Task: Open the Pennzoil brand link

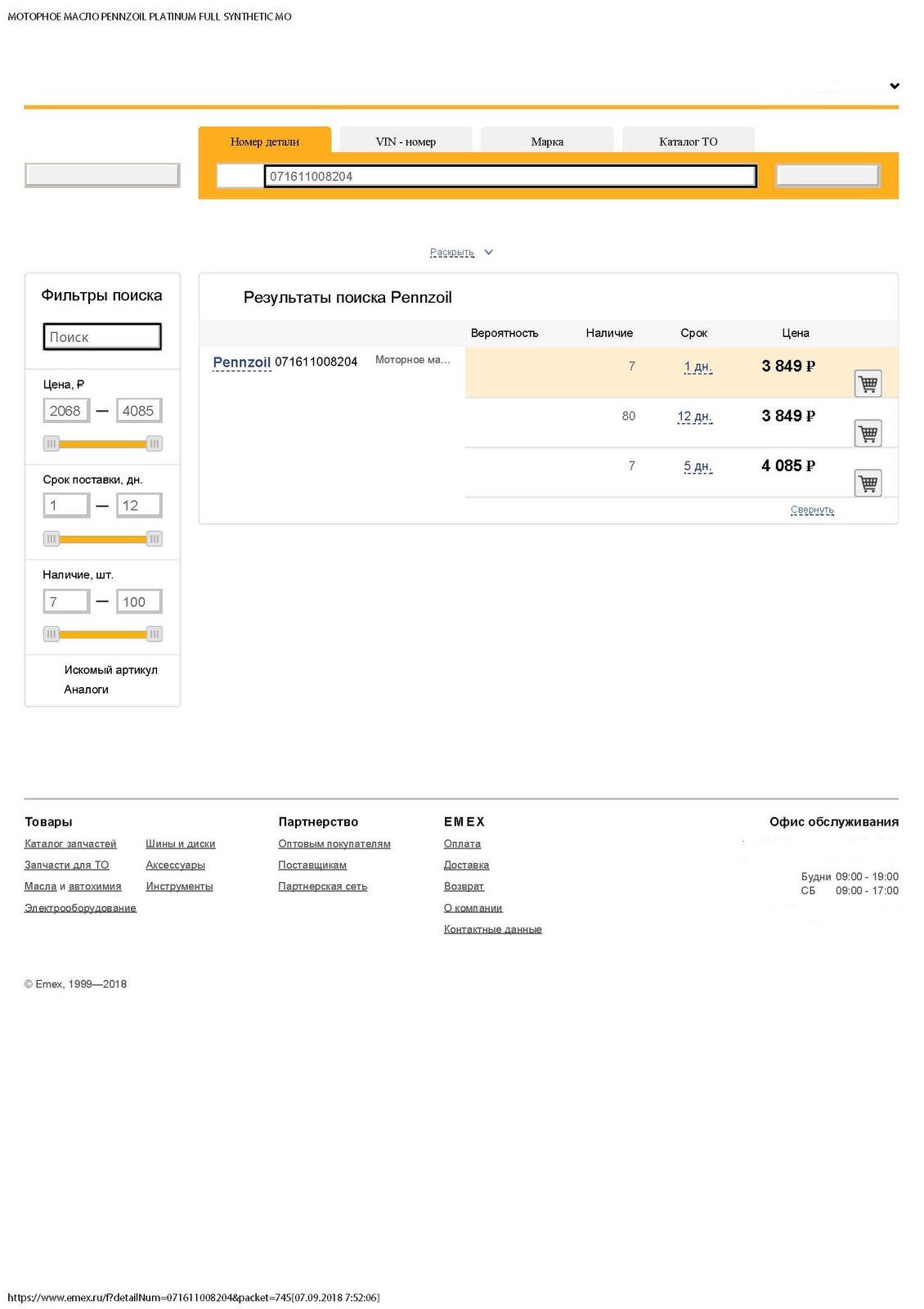Action: [241, 362]
